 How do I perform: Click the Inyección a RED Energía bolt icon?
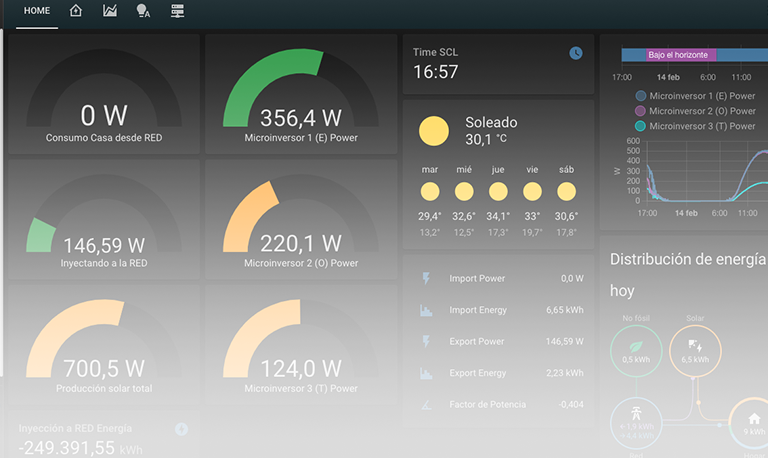click(x=181, y=429)
